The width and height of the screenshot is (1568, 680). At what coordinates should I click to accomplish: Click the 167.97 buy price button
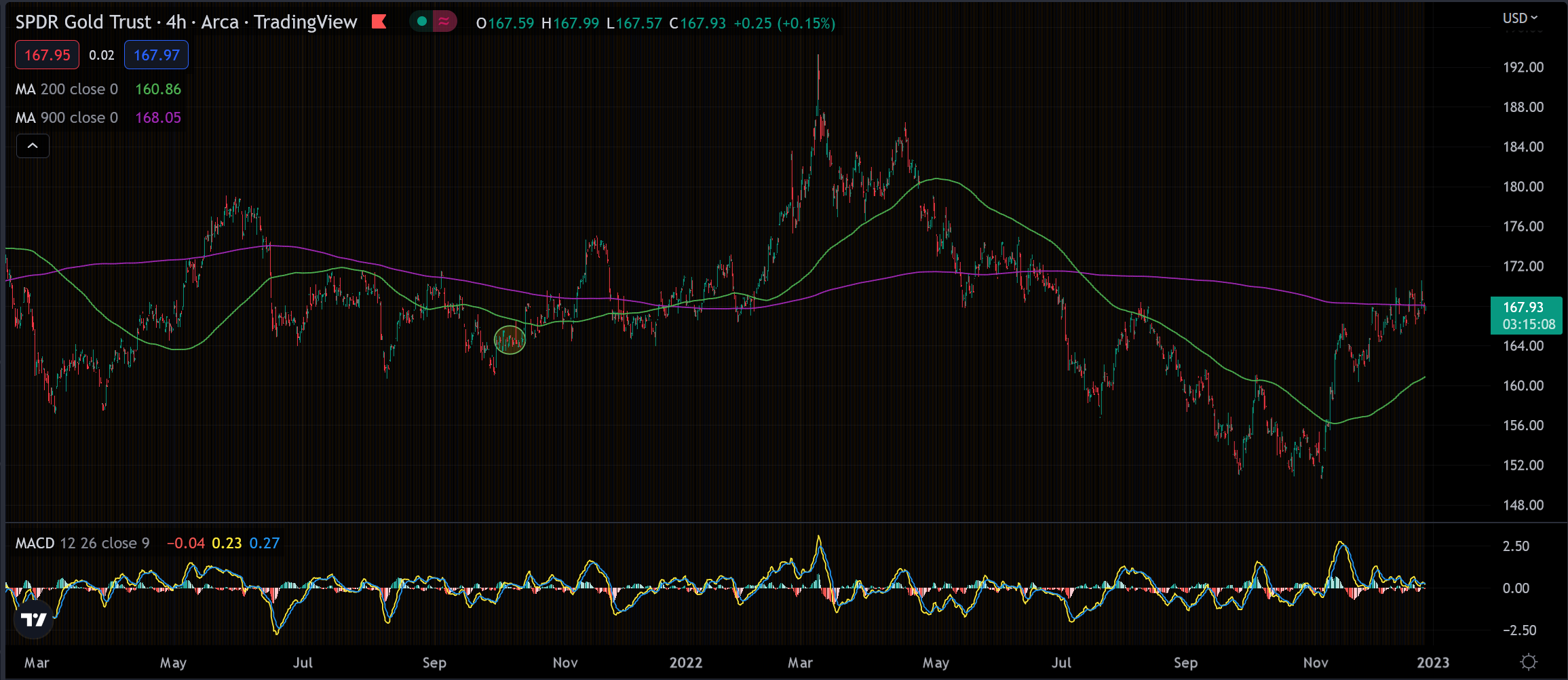click(156, 55)
